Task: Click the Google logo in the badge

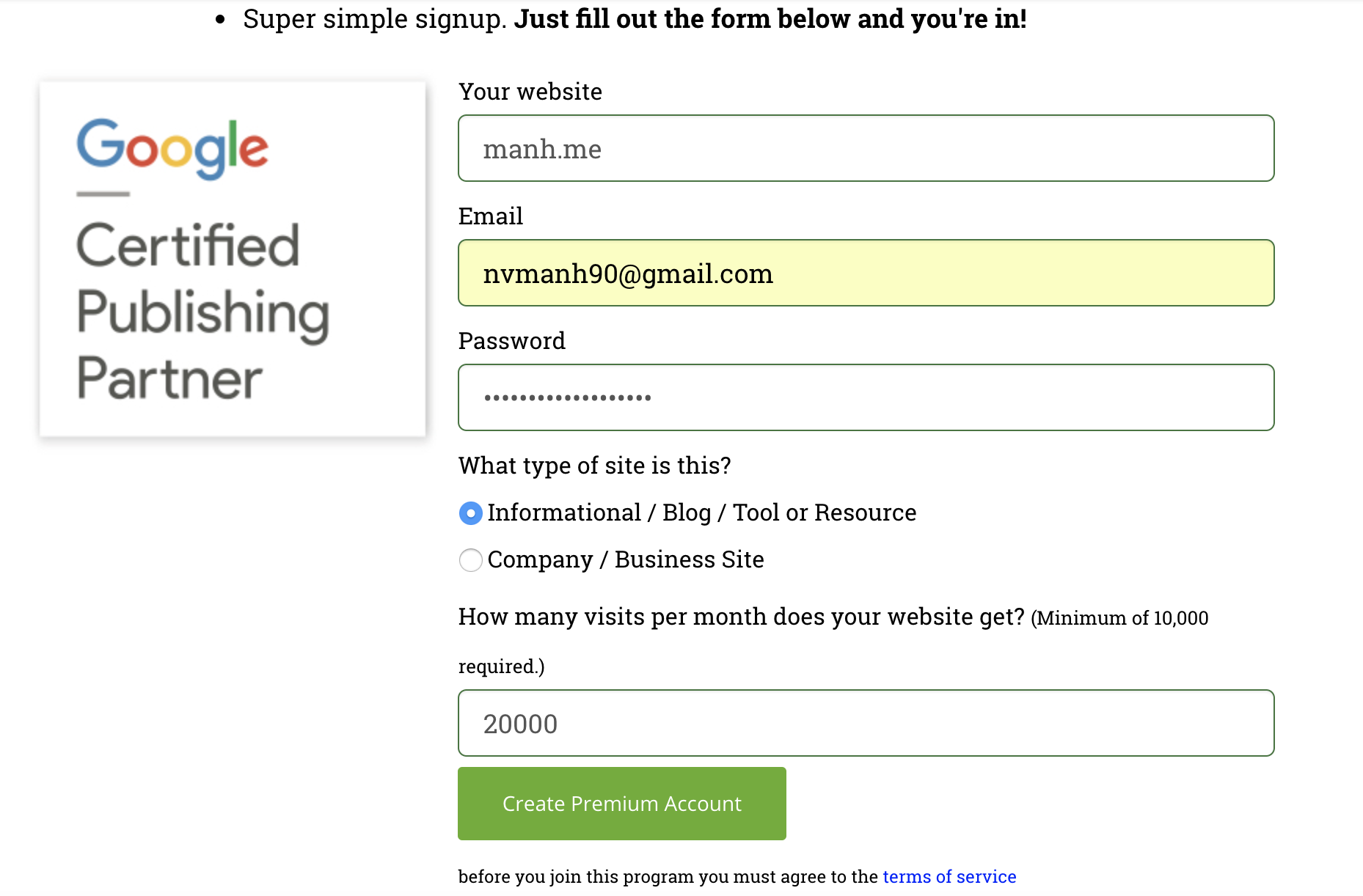Action: click(x=173, y=149)
